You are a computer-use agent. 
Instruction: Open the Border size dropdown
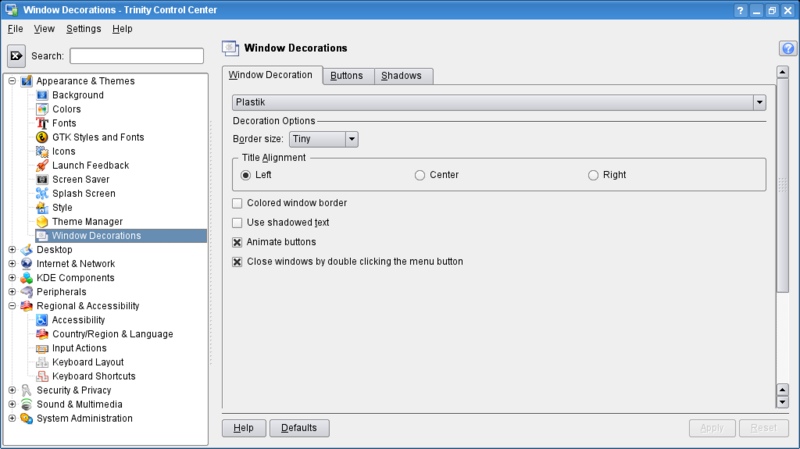pos(324,139)
